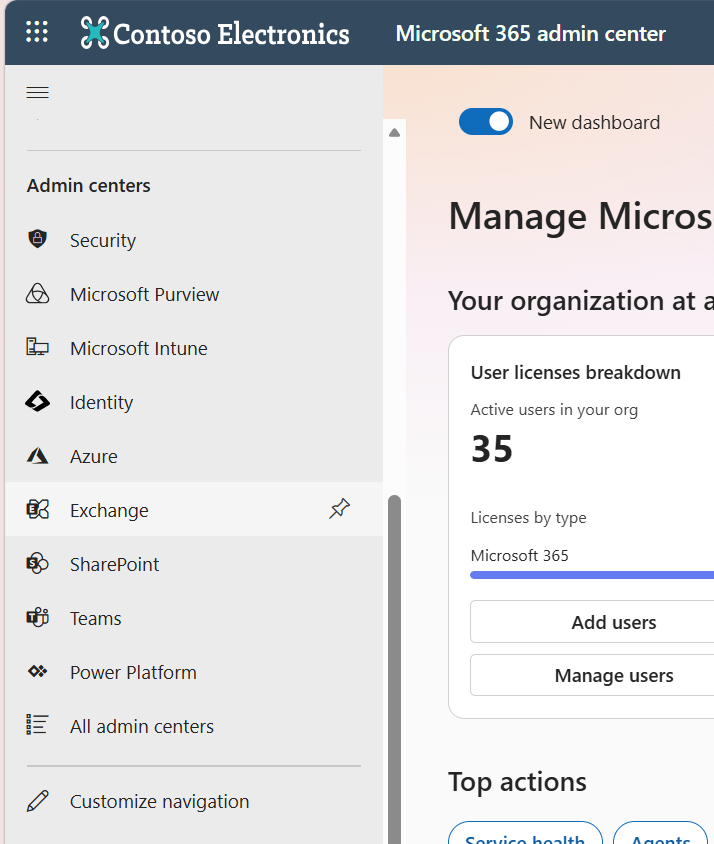Viewport: 714px width, 844px height.
Task: Select the Service health pill
Action: click(x=525, y=834)
